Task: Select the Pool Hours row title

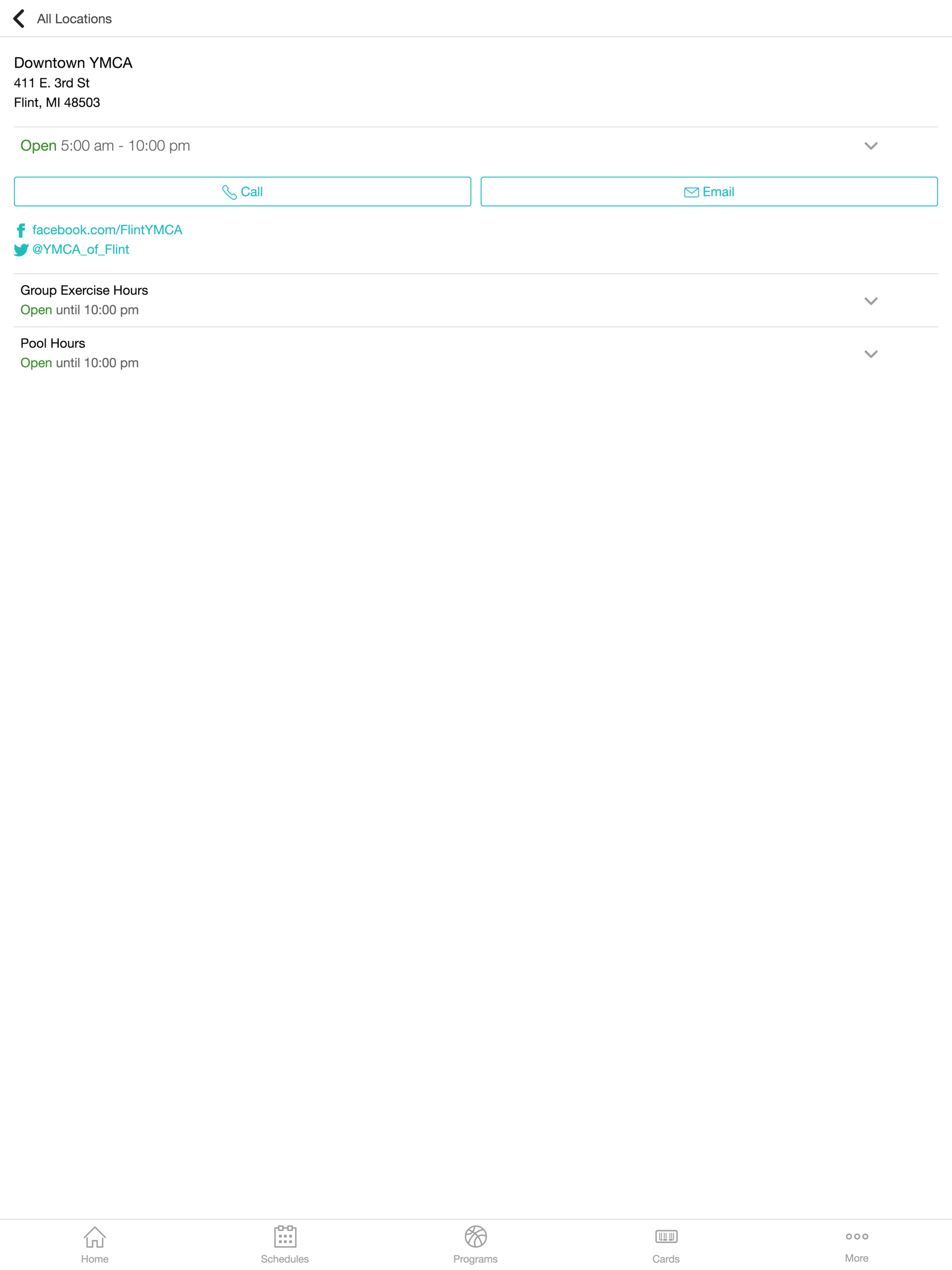Action: tap(53, 344)
